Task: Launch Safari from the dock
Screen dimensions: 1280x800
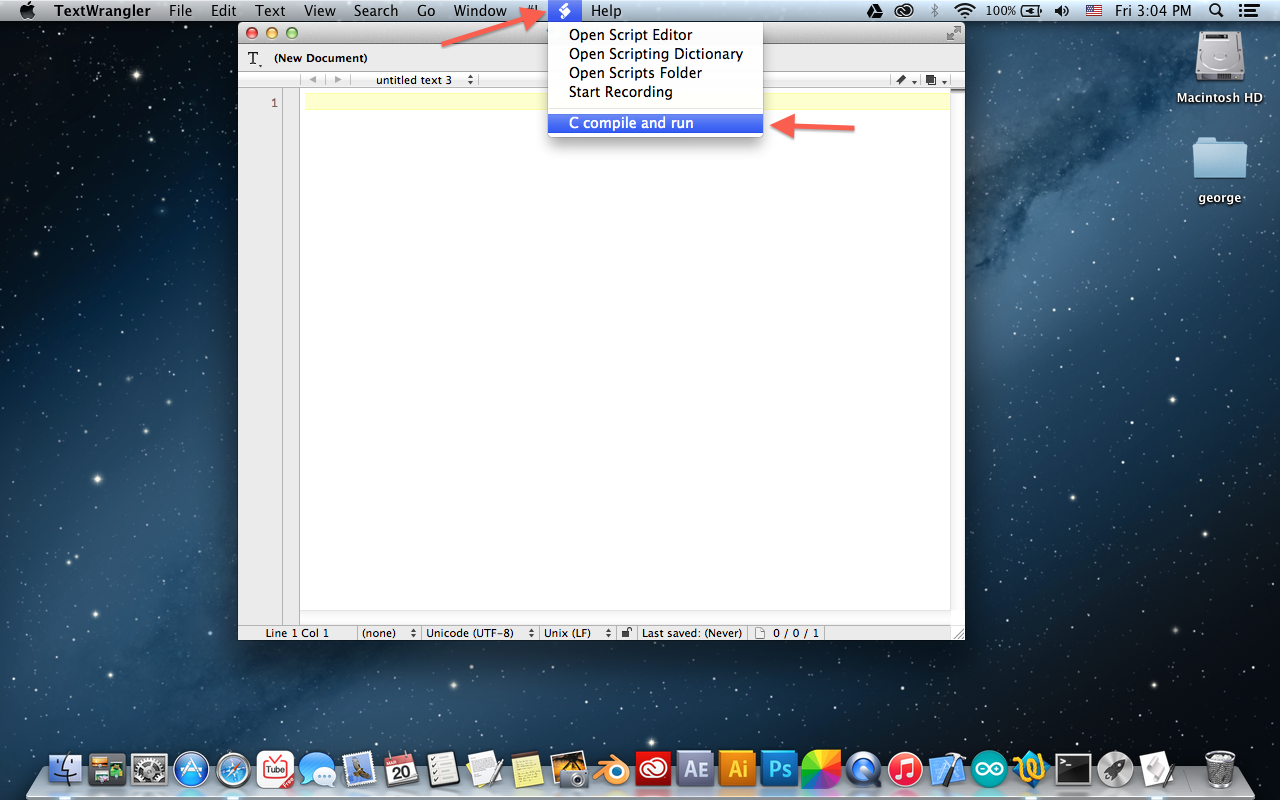Action: click(233, 769)
